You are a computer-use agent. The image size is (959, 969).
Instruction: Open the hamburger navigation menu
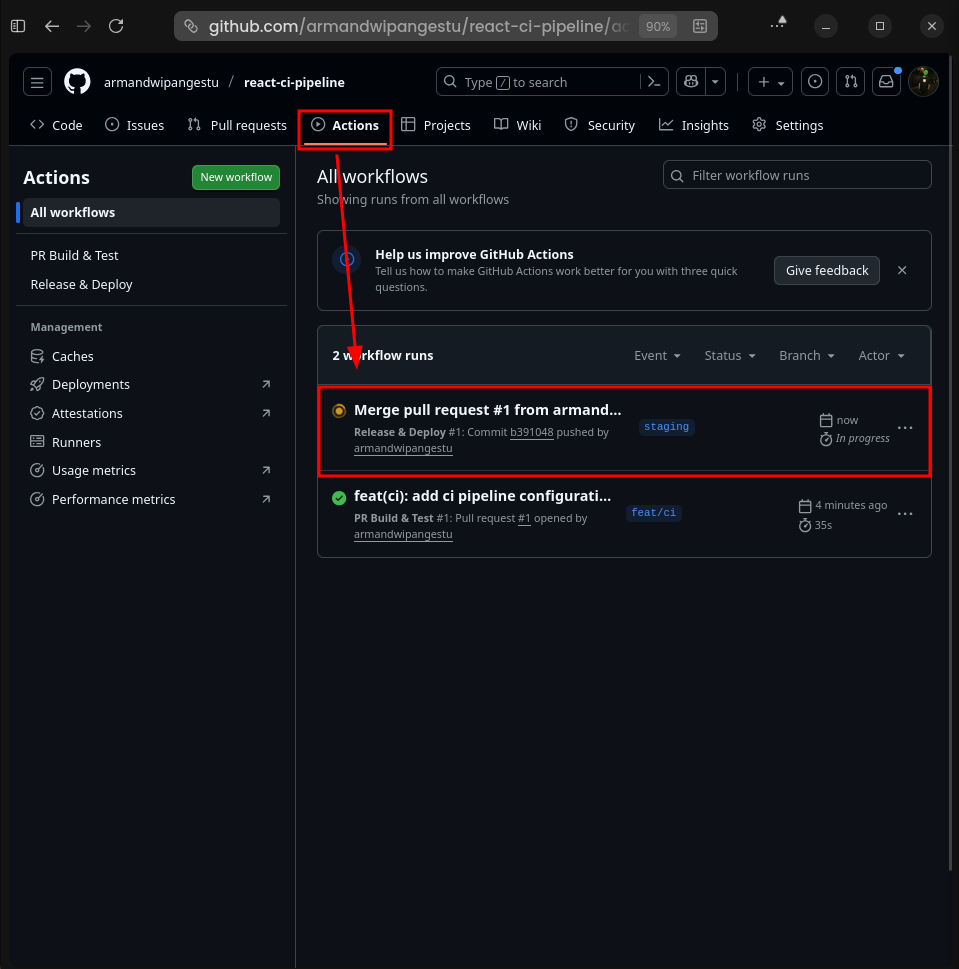(x=37, y=82)
